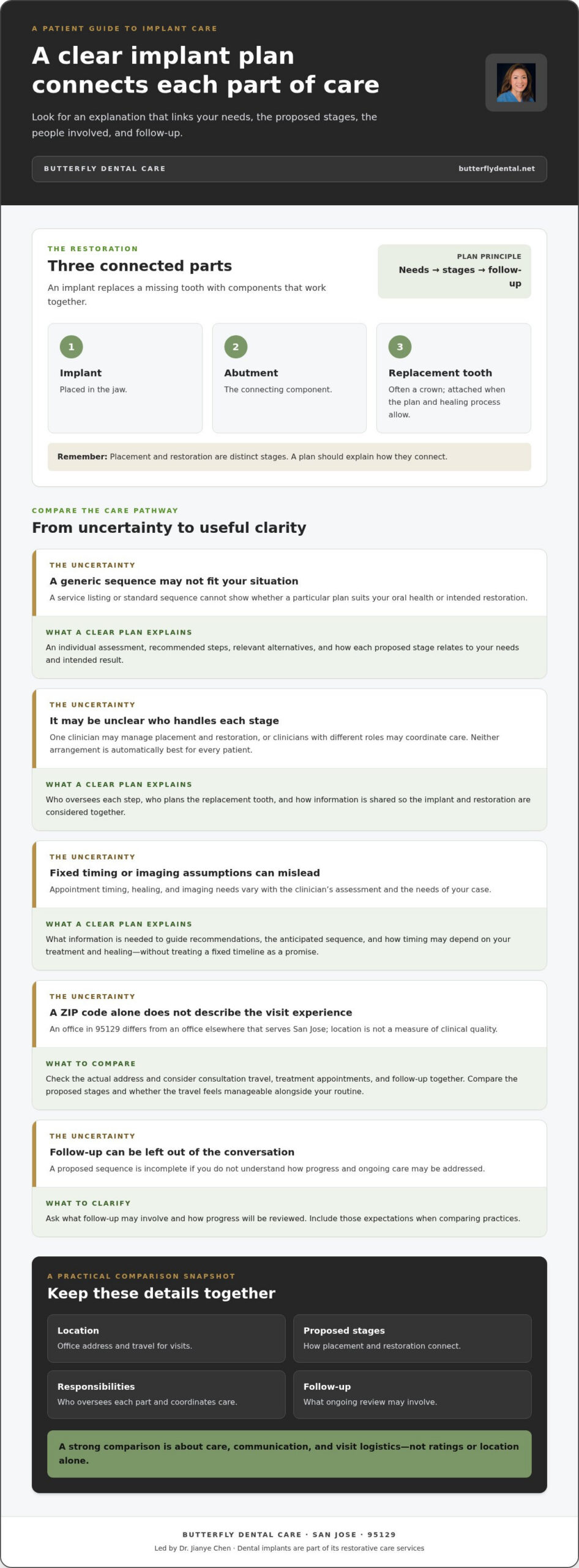Open the Implant card
This screenshot has width=579, height=1568.
pyautogui.click(x=125, y=378)
